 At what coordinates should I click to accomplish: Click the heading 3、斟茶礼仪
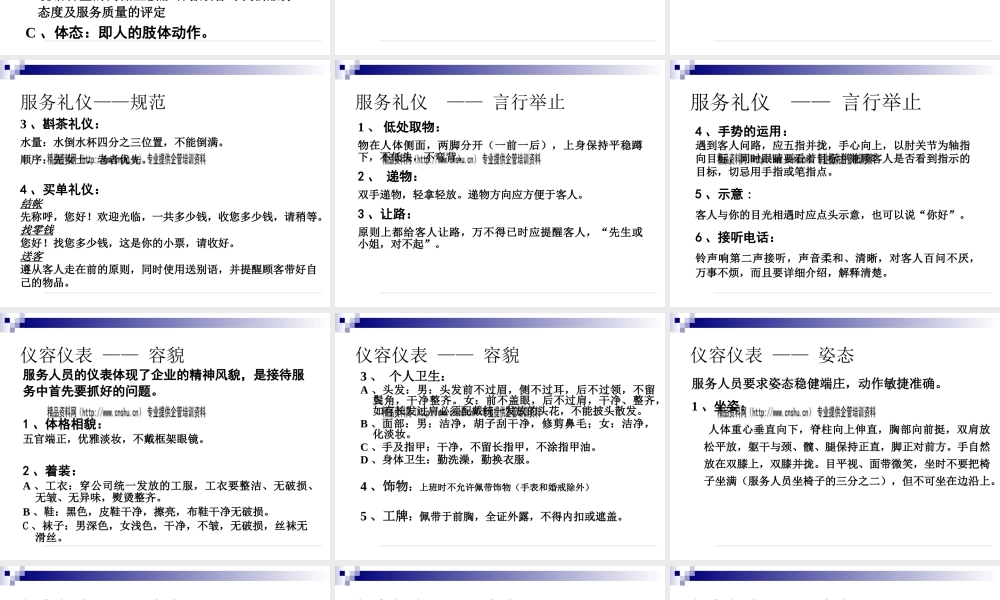[x=60, y=124]
